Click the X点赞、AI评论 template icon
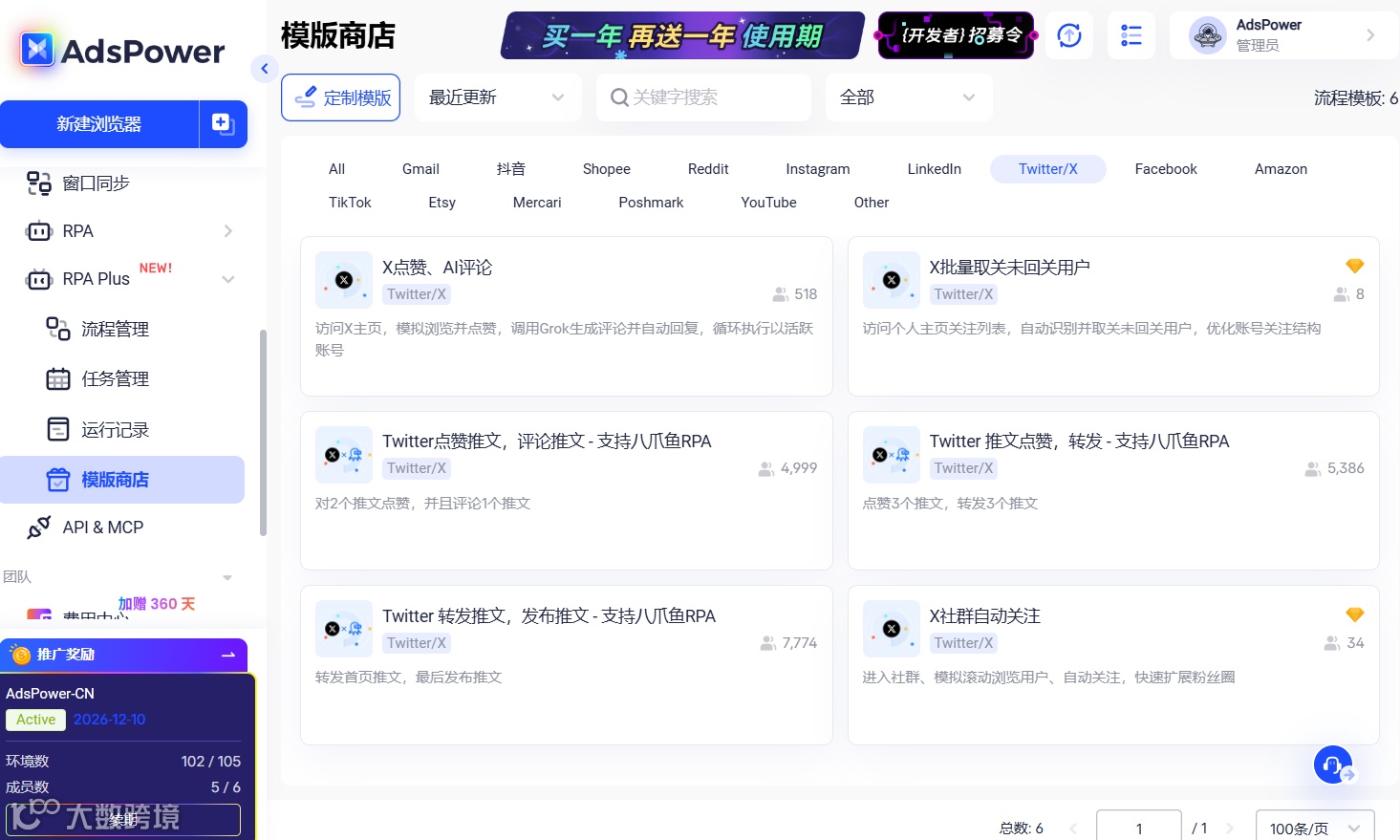This screenshot has height=840, width=1400. [344, 280]
